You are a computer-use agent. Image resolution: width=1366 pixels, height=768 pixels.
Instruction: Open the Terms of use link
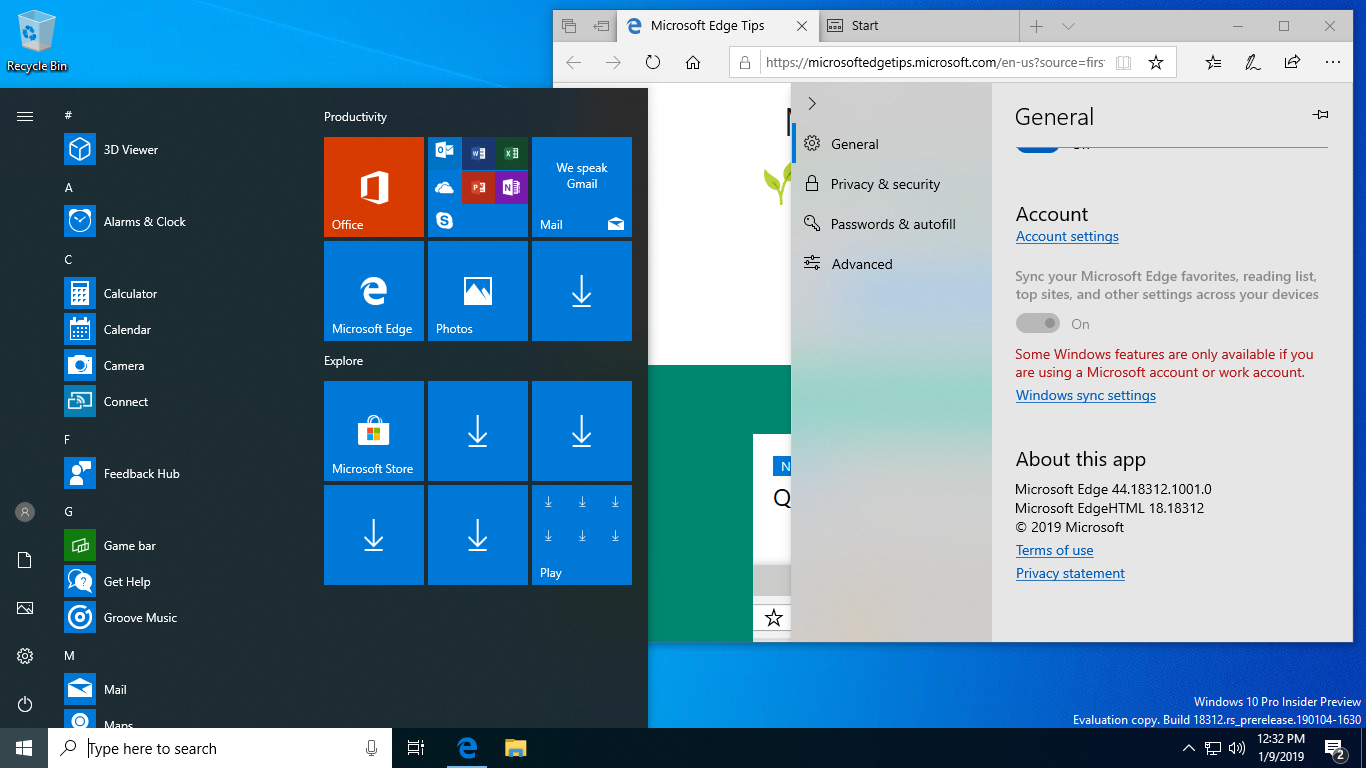pos(1055,551)
